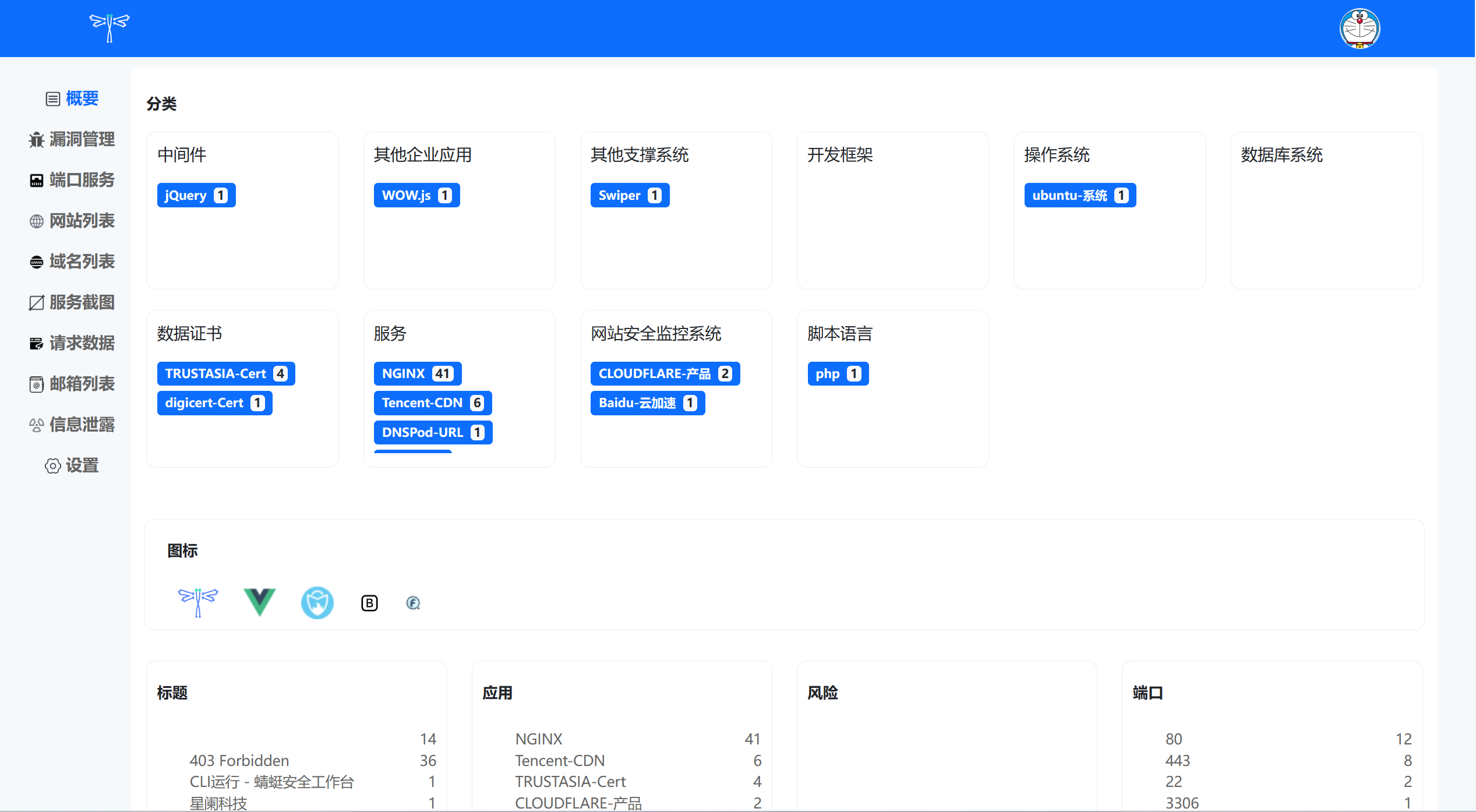Click port 443 row in 端口
The width and height of the screenshot is (1476, 812).
(1177, 760)
